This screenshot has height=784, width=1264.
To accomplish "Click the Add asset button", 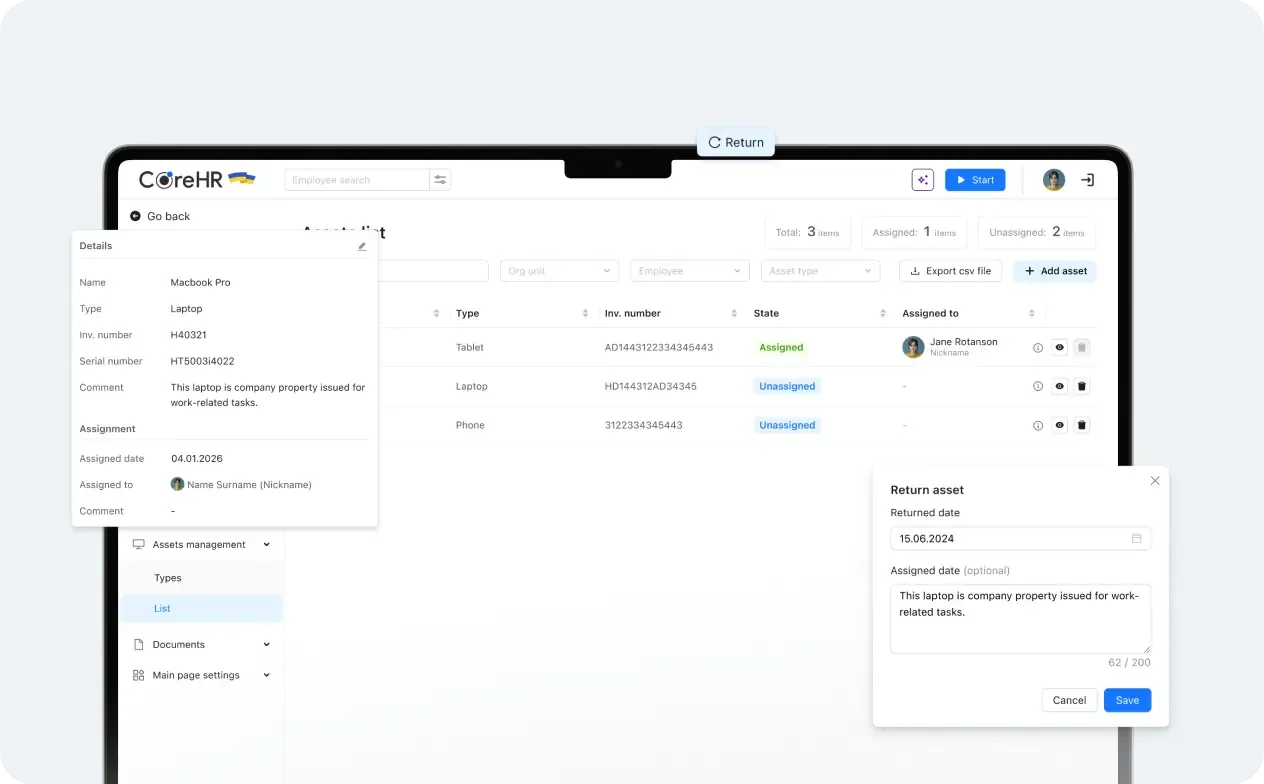I will pyautogui.click(x=1055, y=271).
